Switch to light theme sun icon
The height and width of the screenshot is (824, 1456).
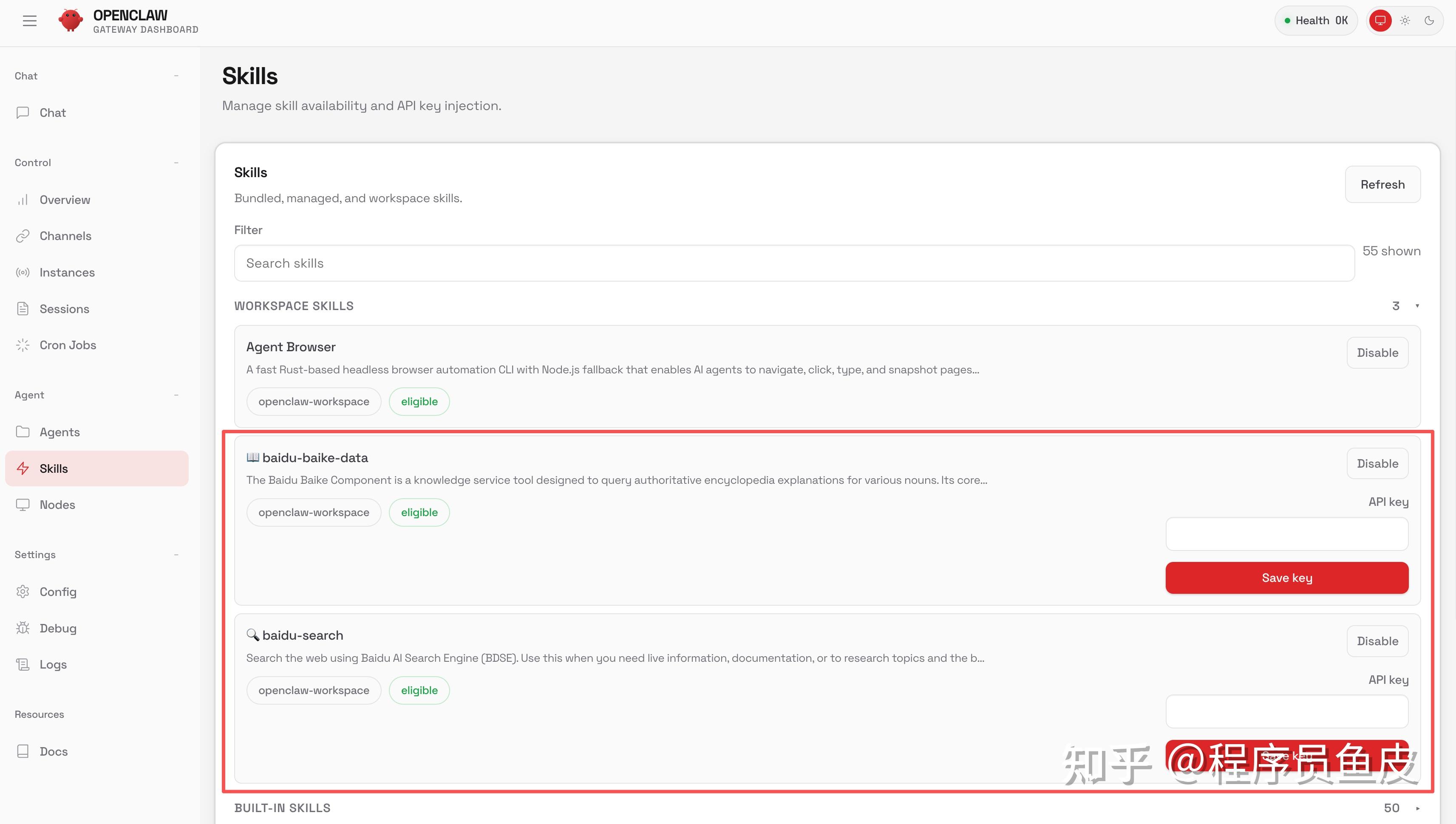pos(1405,21)
